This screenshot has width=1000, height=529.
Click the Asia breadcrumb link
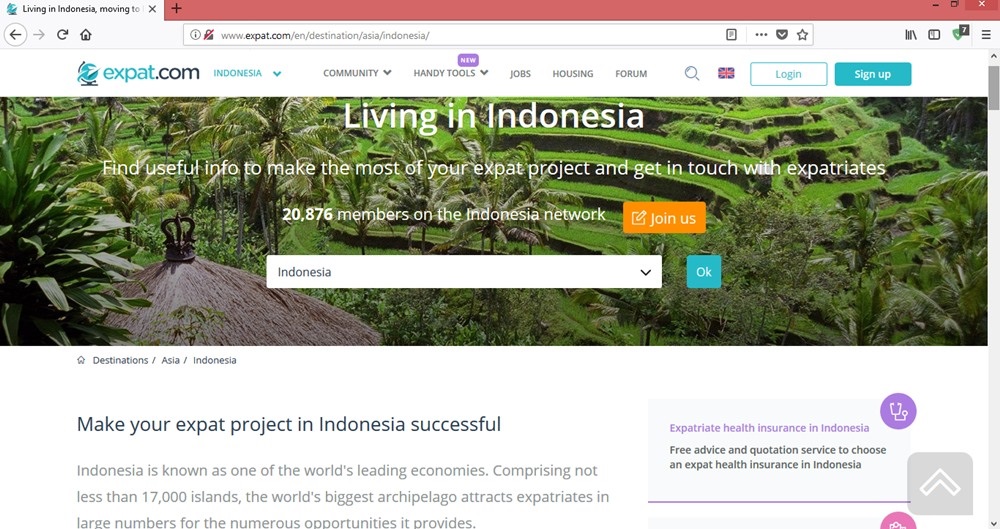170,360
